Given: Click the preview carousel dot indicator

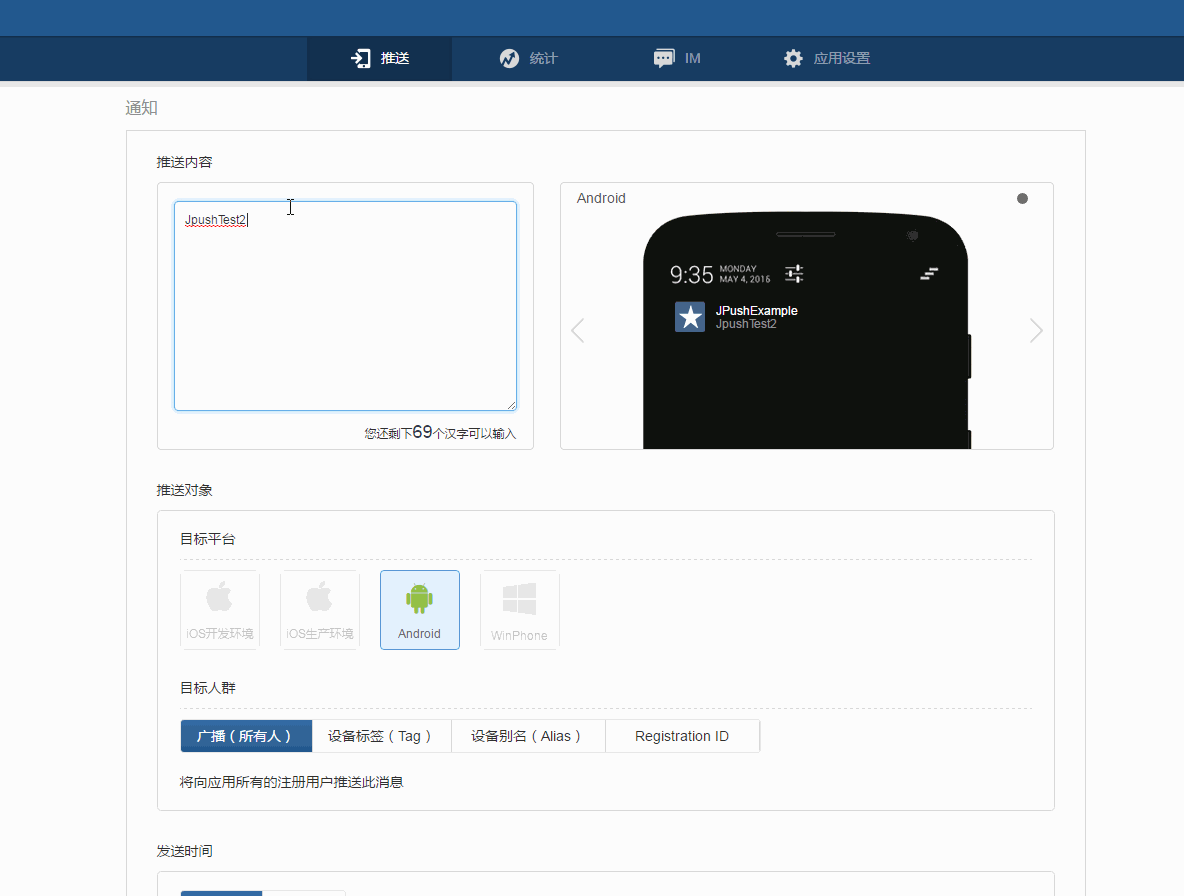Looking at the screenshot, I should click(1022, 199).
